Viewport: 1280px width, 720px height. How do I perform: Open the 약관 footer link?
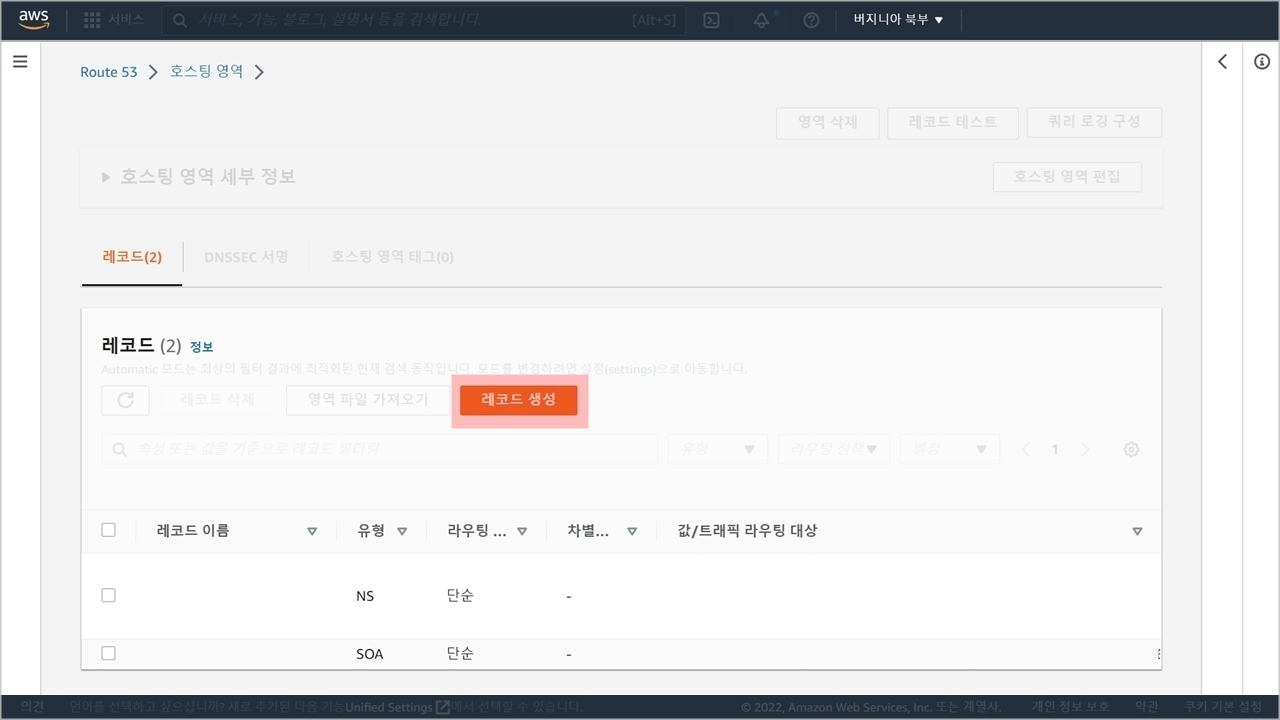click(1147, 707)
